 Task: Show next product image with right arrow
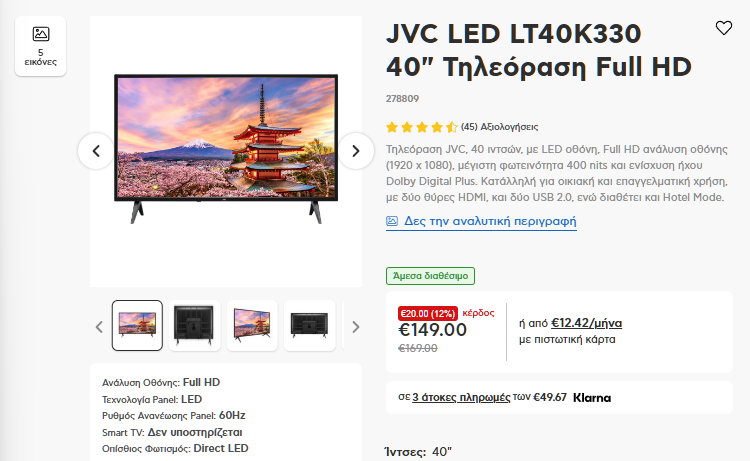[x=355, y=151]
